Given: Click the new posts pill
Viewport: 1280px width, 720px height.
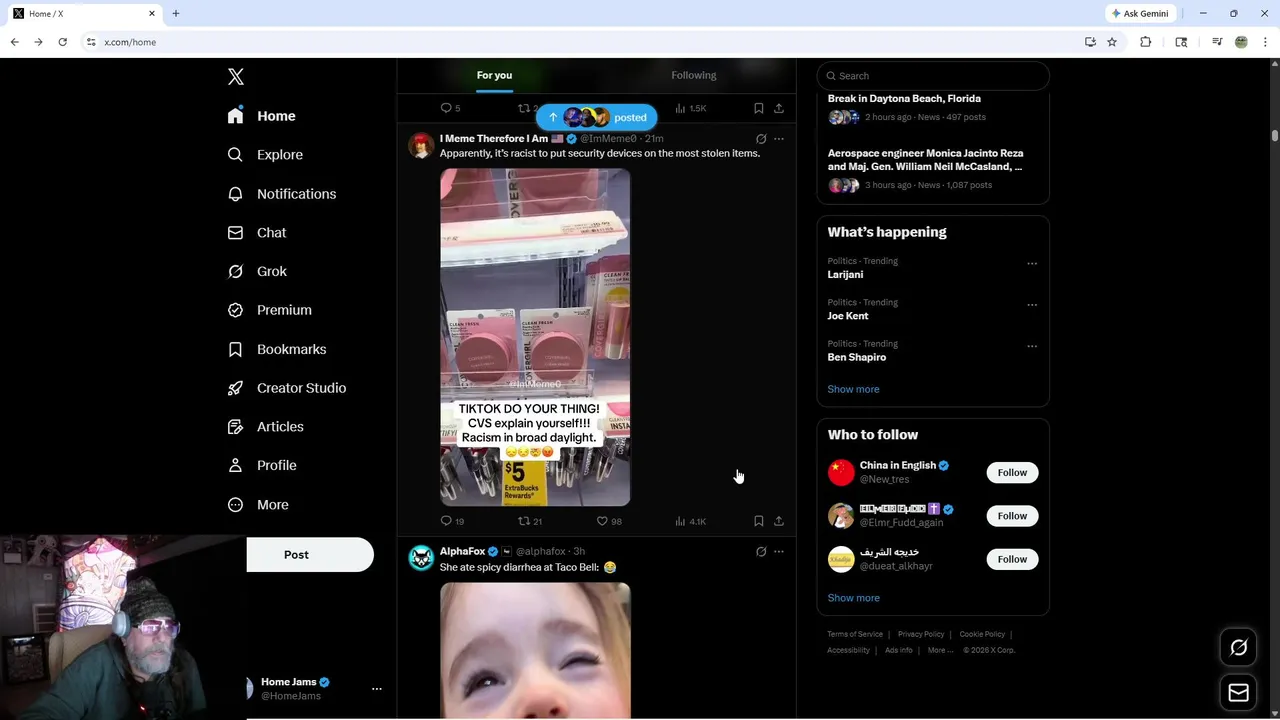Looking at the screenshot, I should pyautogui.click(x=596, y=117).
